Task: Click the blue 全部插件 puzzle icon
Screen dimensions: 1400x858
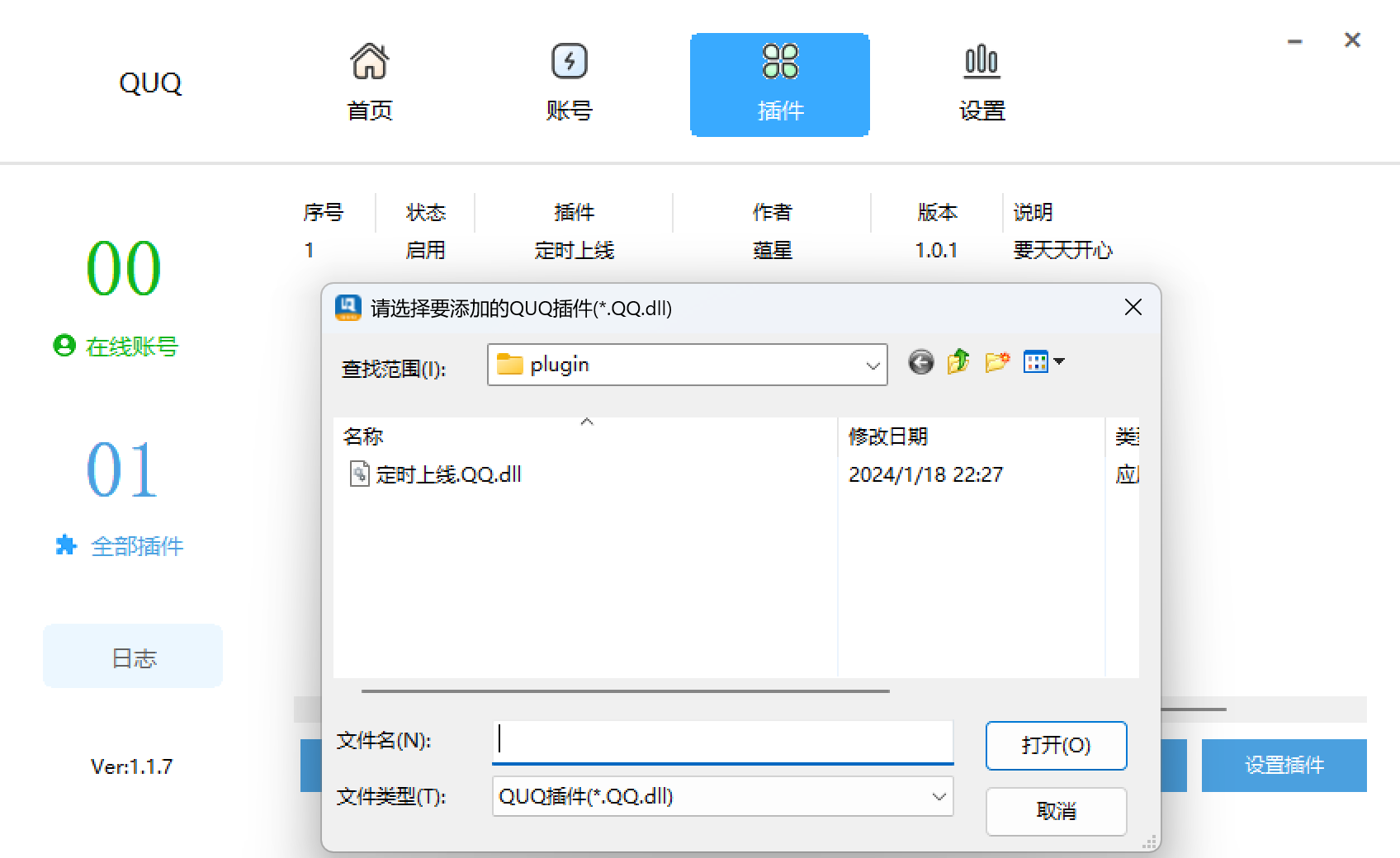Action: [x=66, y=545]
